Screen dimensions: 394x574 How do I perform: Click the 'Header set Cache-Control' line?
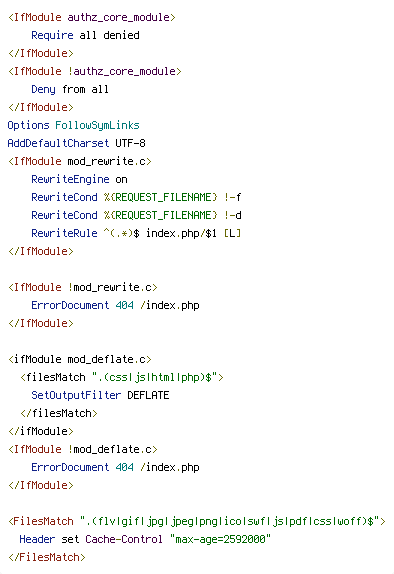145,539
